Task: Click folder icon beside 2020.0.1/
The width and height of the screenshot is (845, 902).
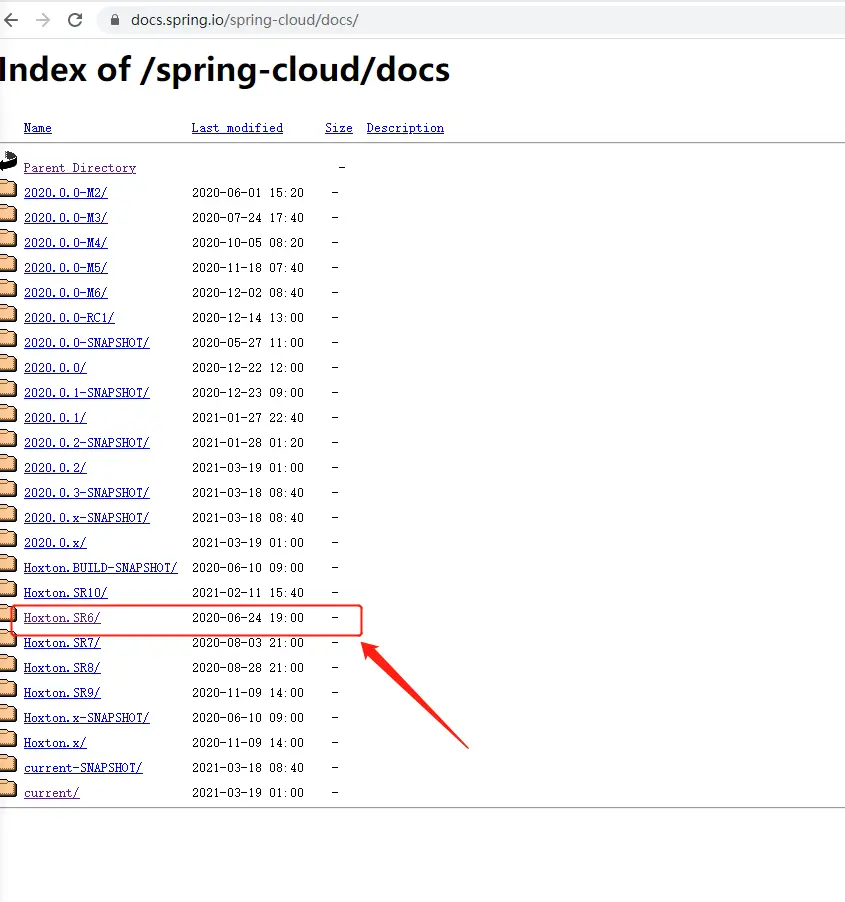Action: (8, 413)
